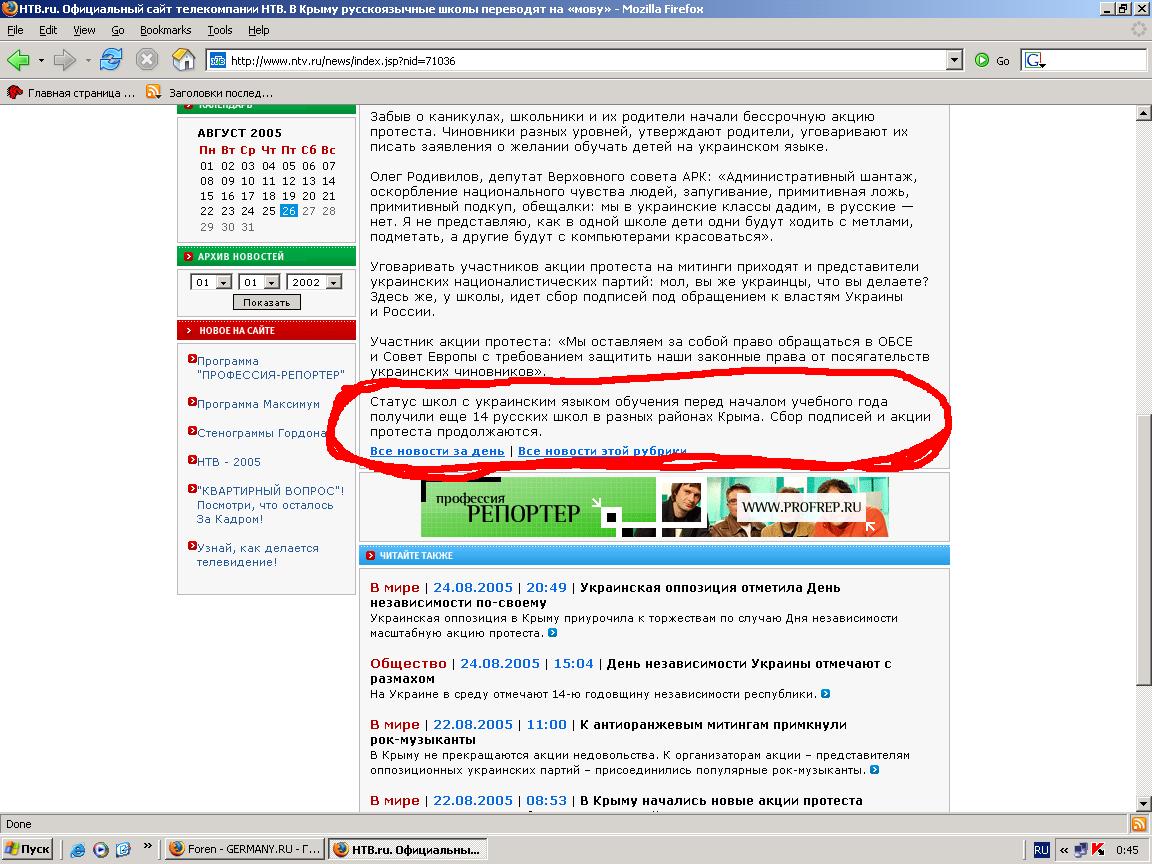Open the year 2002 dropdown
Image resolution: width=1152 pixels, height=864 pixels.
pyautogui.click(x=333, y=283)
